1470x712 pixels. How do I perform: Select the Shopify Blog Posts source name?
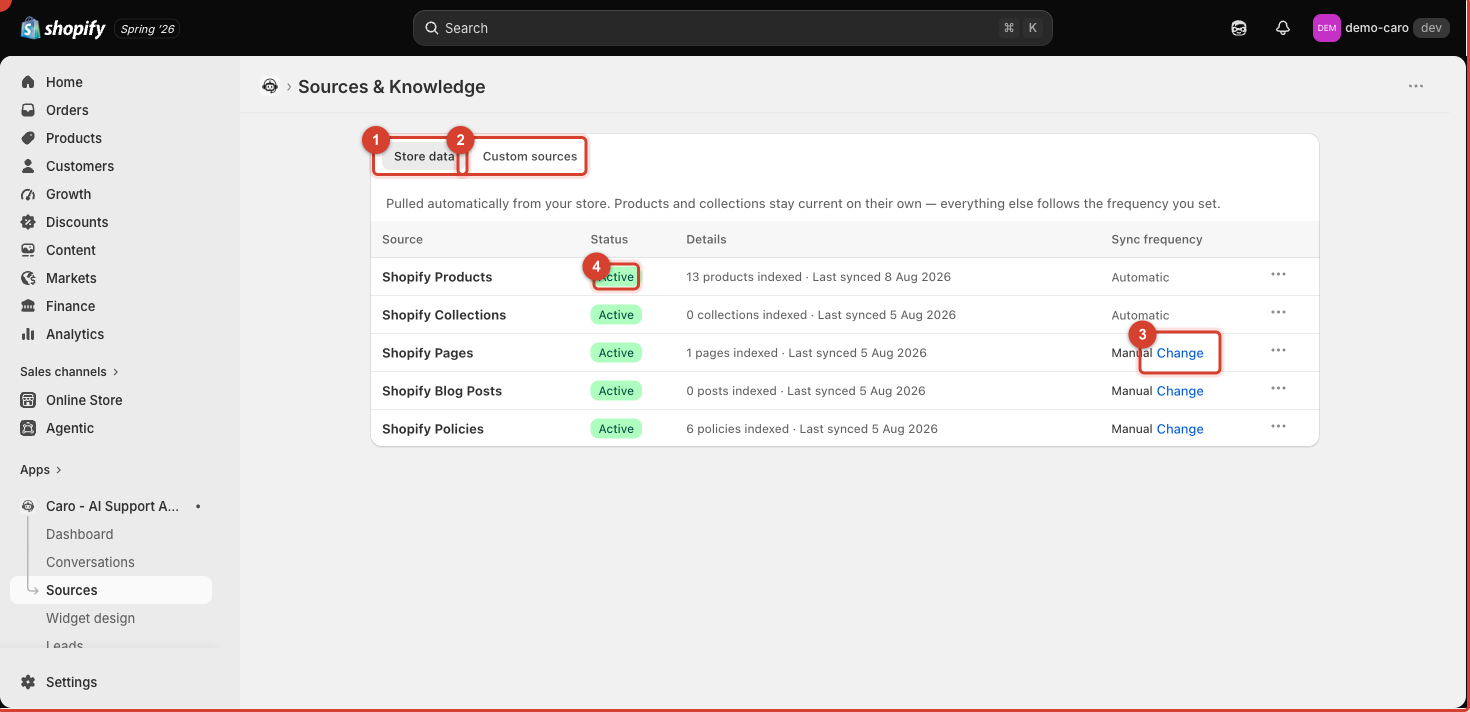[442, 391]
